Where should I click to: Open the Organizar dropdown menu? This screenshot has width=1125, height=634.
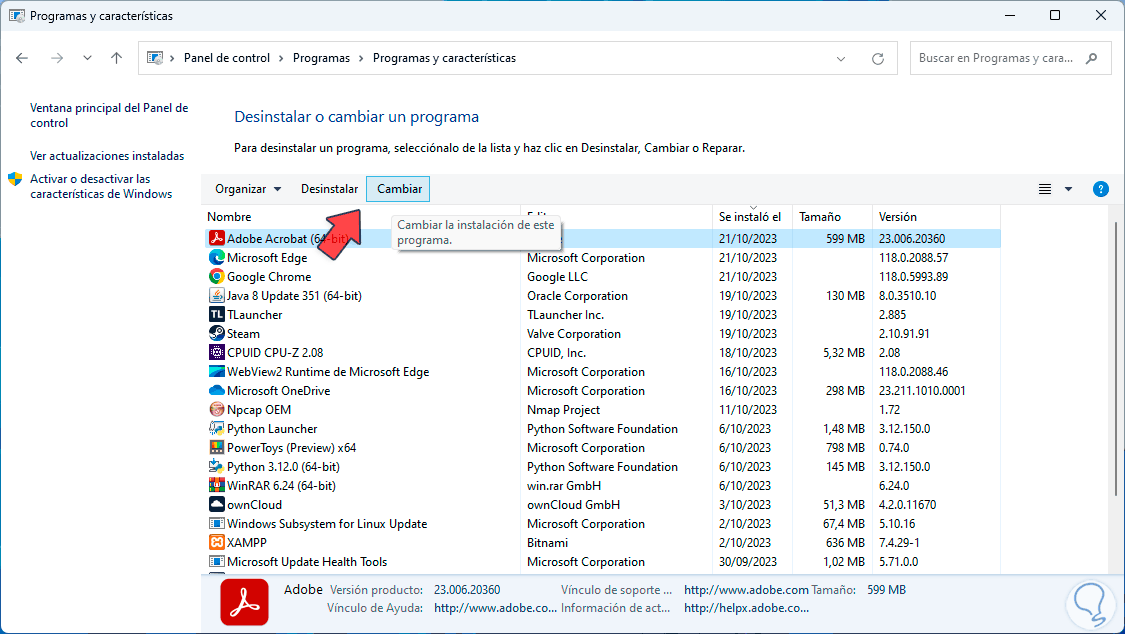tap(248, 189)
